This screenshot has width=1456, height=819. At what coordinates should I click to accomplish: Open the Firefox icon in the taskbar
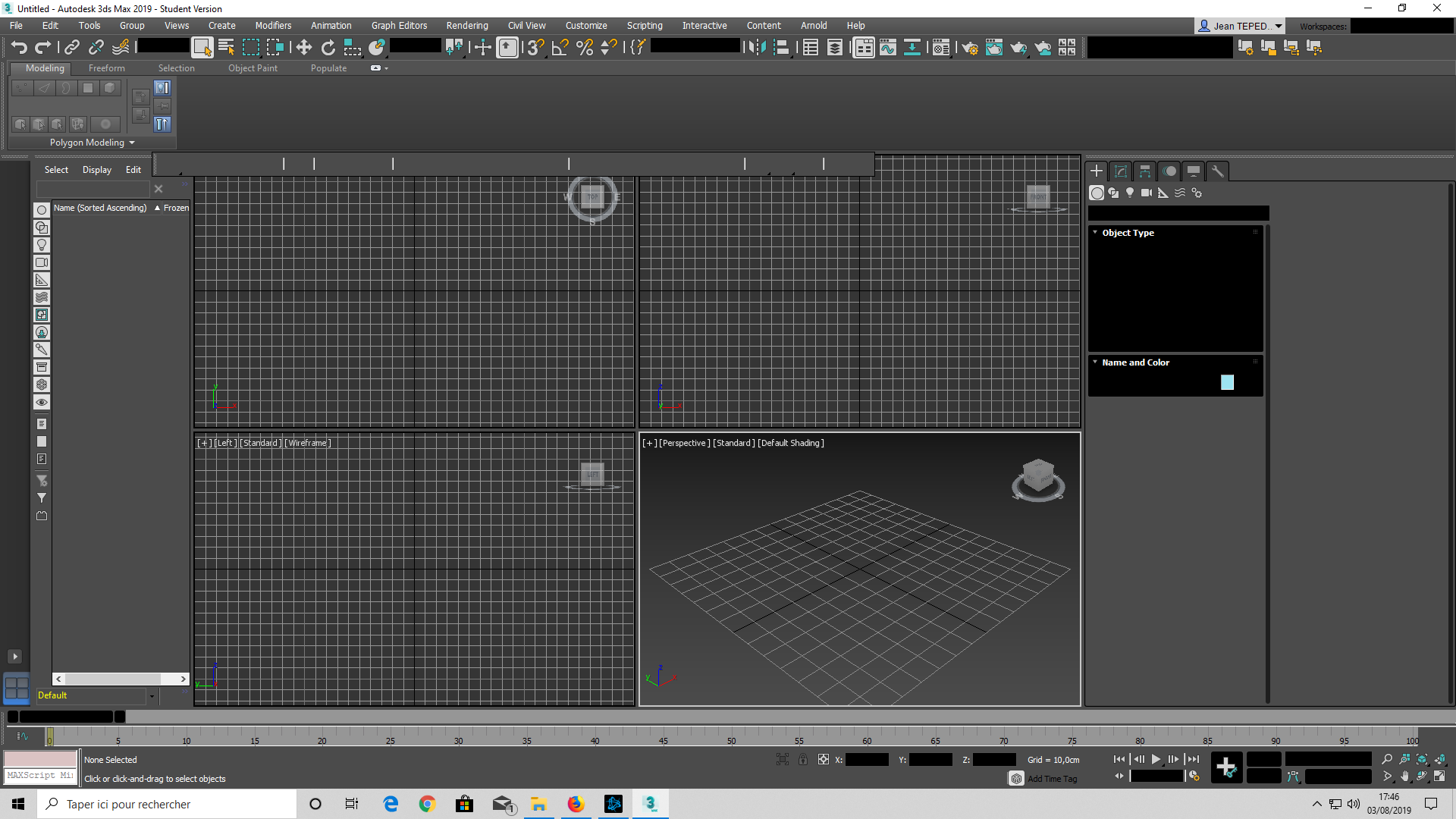coord(576,804)
